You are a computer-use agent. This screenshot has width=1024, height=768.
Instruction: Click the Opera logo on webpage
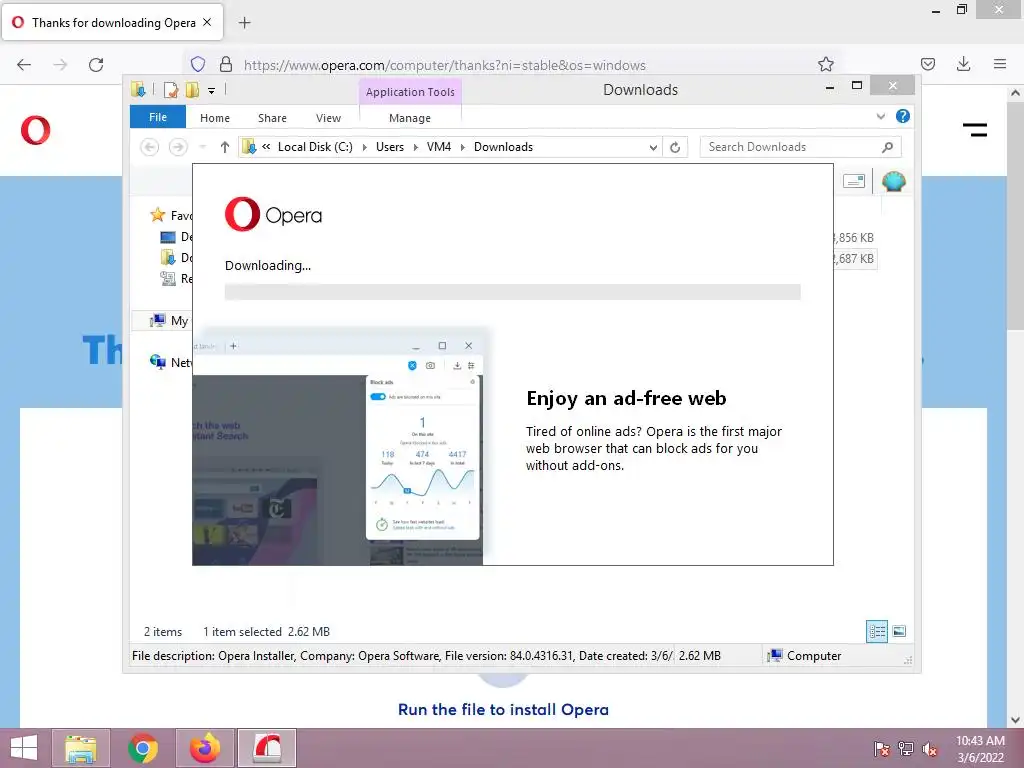pos(35,130)
